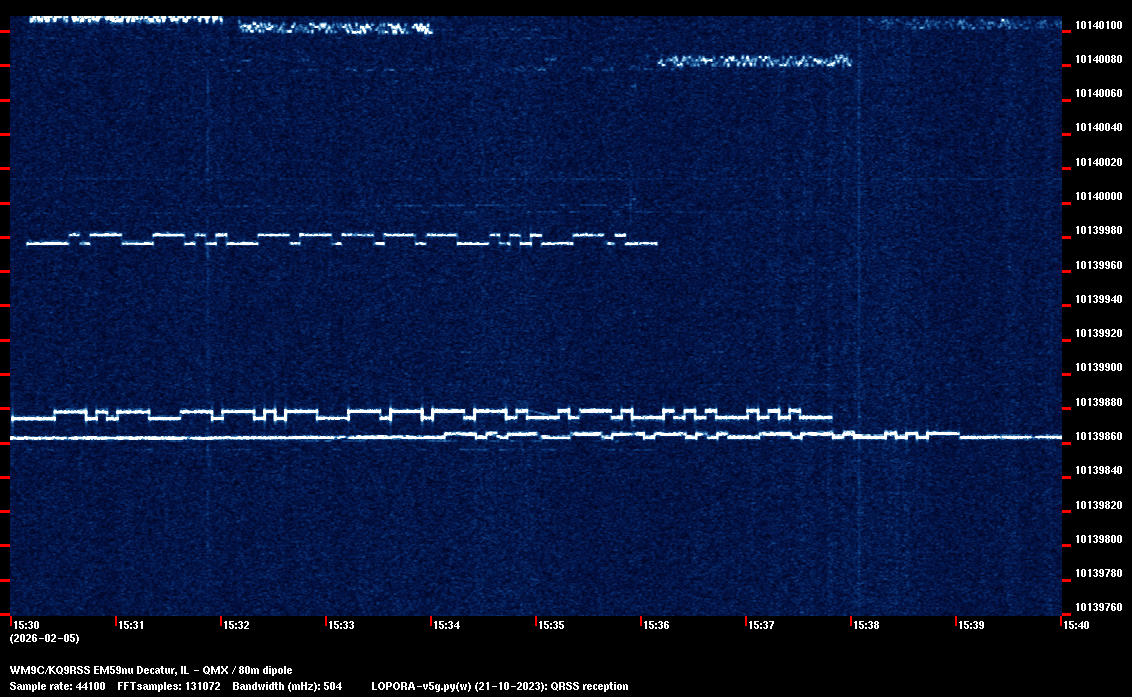This screenshot has width=1132, height=697.
Task: Click the 15:33 time axis label
Action: click(341, 625)
